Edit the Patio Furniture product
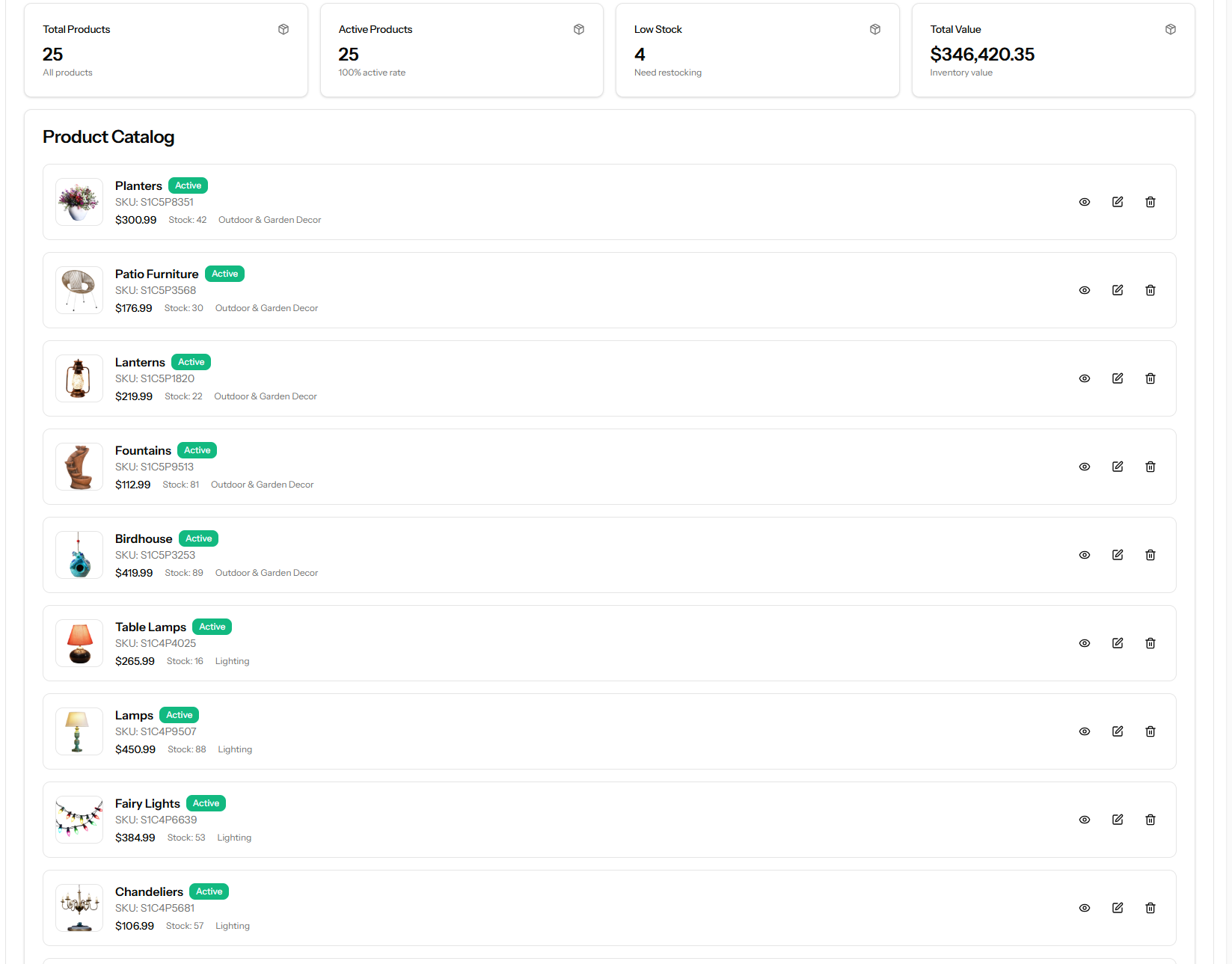Viewport: 1232px width, 964px height. pos(1118,290)
